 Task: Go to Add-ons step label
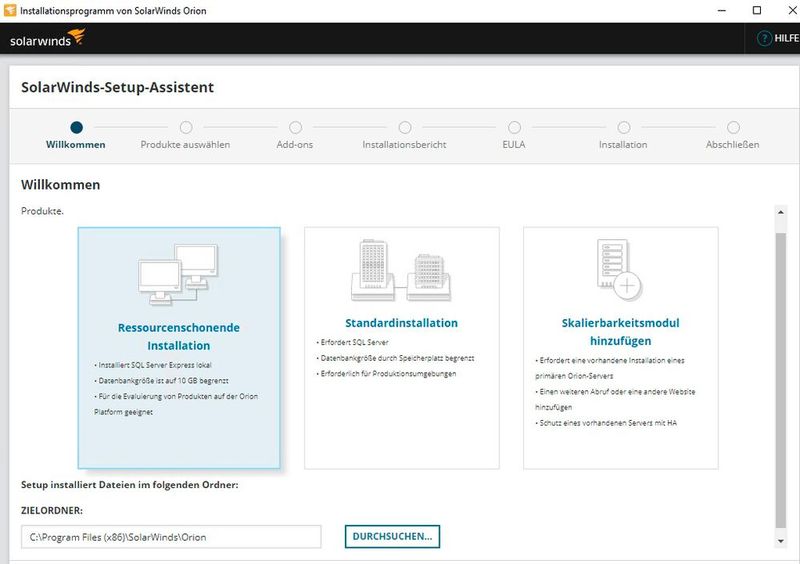(295, 144)
